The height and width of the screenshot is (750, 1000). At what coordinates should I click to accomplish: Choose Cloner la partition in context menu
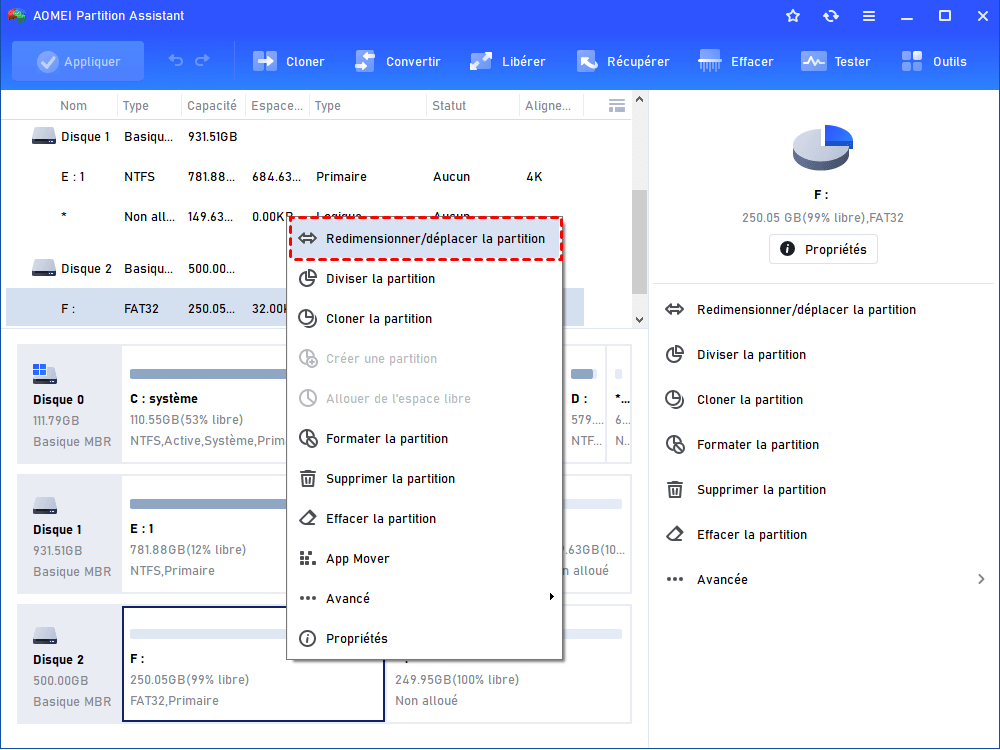[x=425, y=319]
